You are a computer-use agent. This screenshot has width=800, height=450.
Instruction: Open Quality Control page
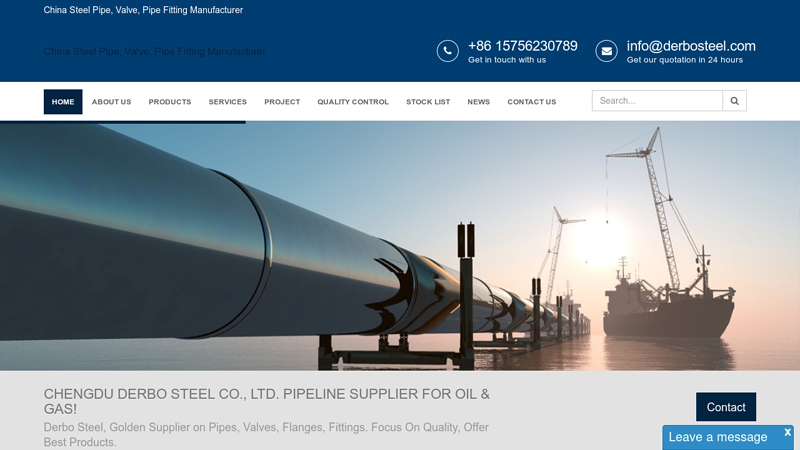(353, 102)
